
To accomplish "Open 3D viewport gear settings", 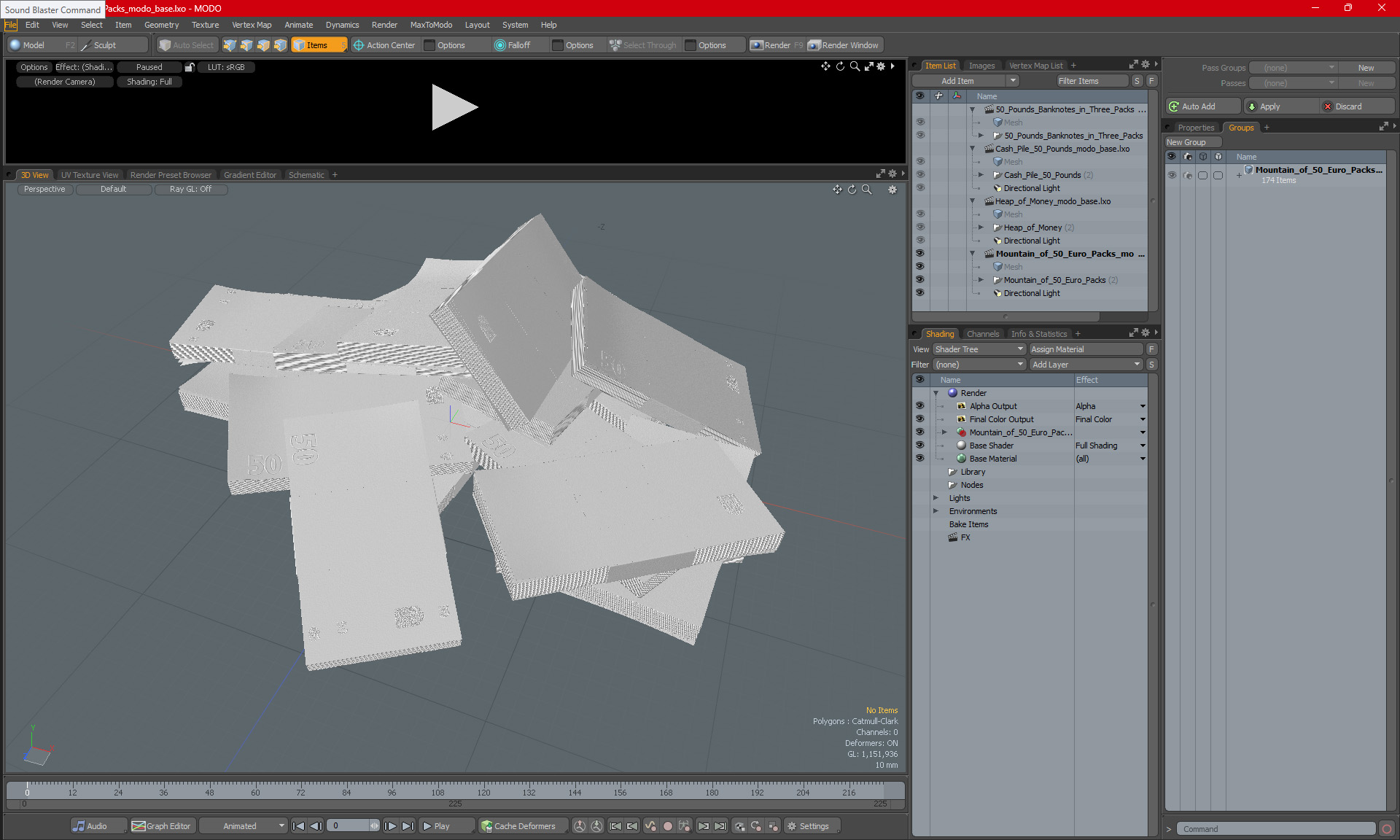I will [892, 190].
